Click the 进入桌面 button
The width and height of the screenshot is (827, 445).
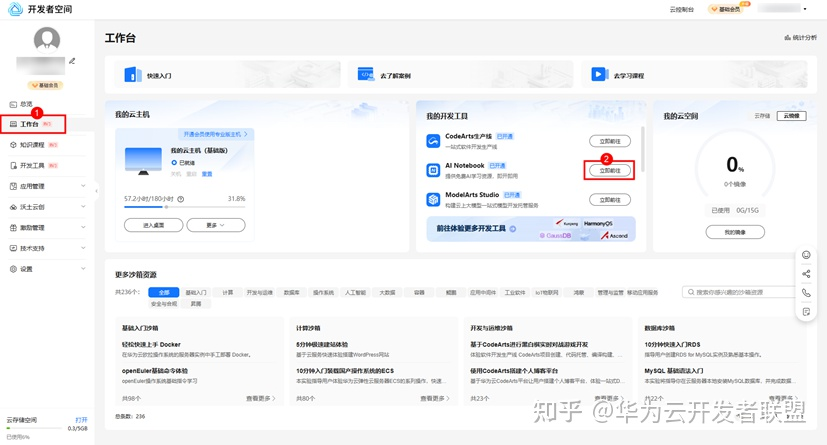(x=153, y=225)
